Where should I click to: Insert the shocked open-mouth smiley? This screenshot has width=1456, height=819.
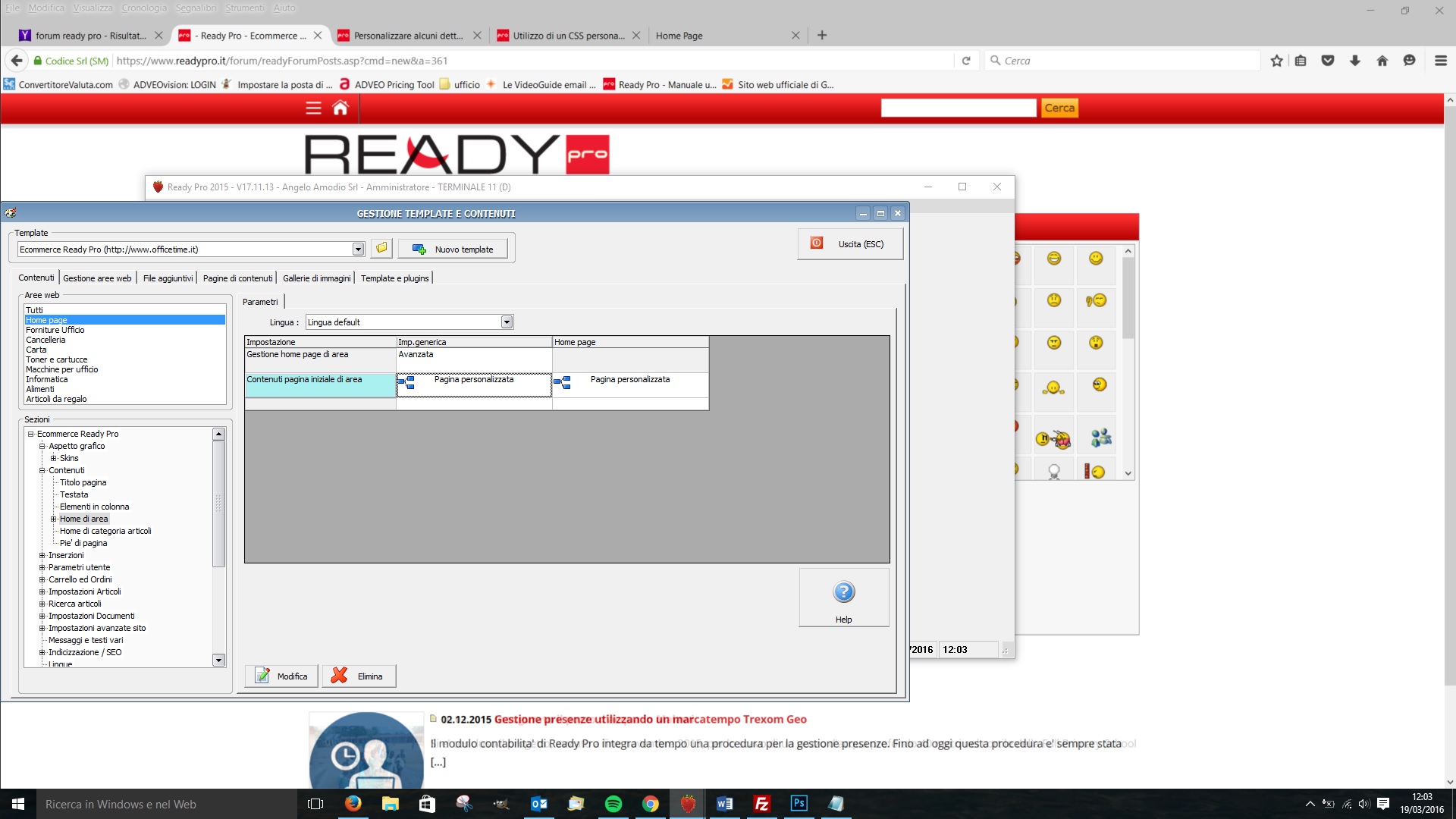[1096, 343]
